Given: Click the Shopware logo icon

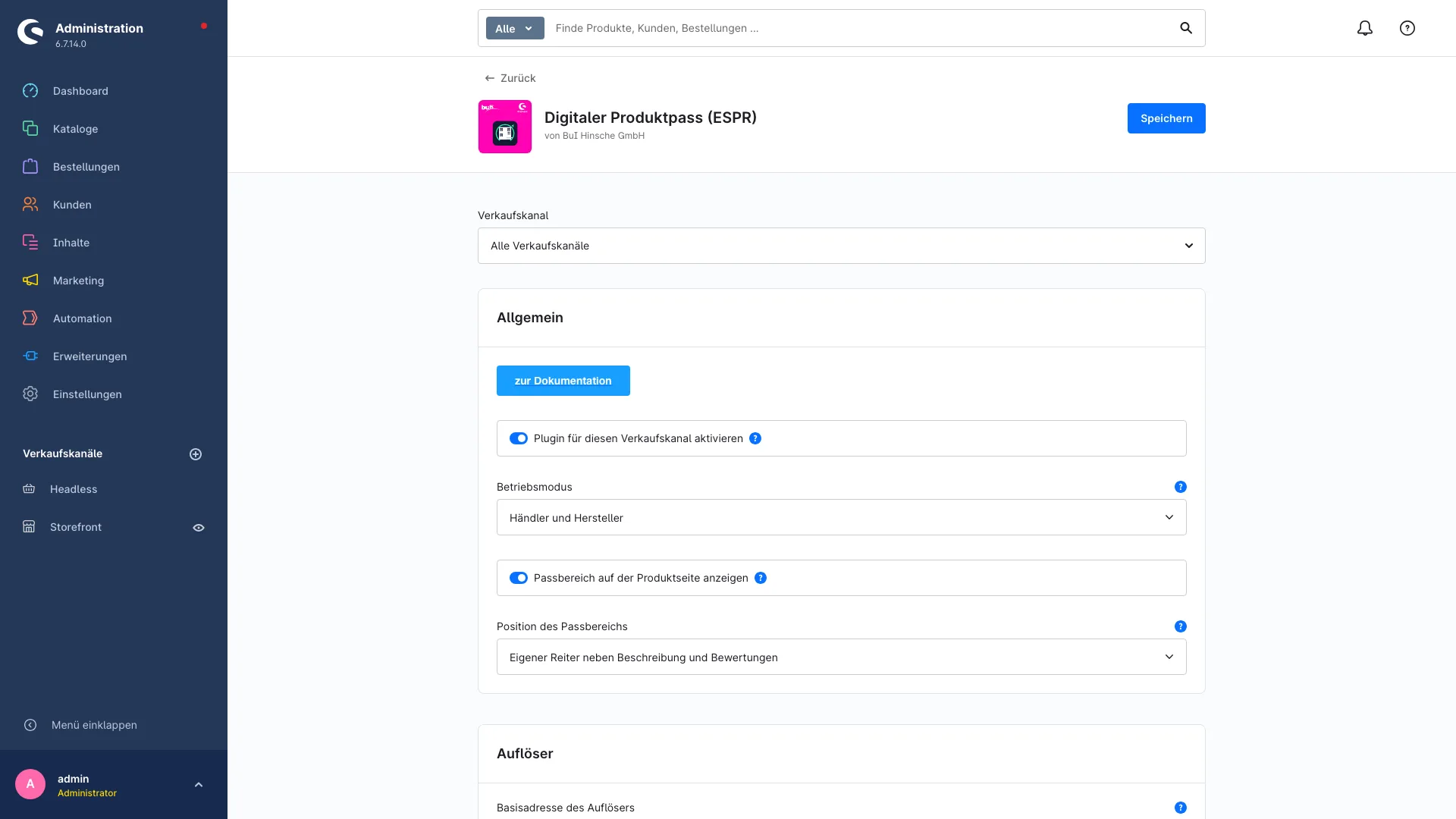Looking at the screenshot, I should tap(30, 32).
